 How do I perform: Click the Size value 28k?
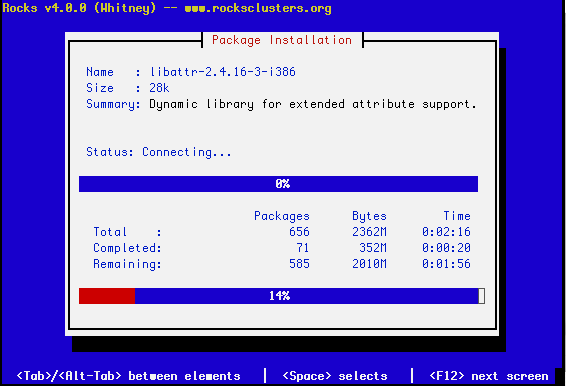coord(159,88)
